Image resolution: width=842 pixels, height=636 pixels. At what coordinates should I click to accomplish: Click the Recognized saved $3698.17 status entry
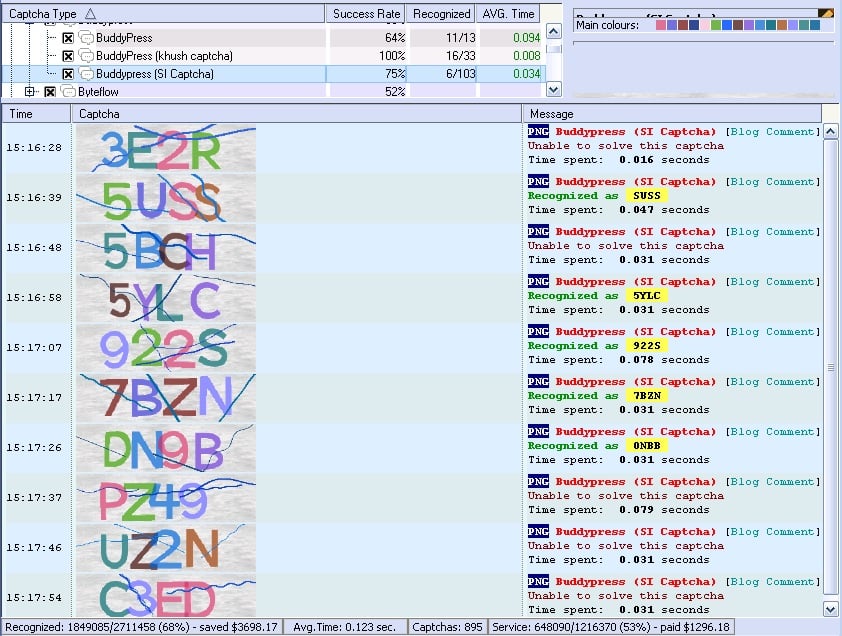click(142, 627)
